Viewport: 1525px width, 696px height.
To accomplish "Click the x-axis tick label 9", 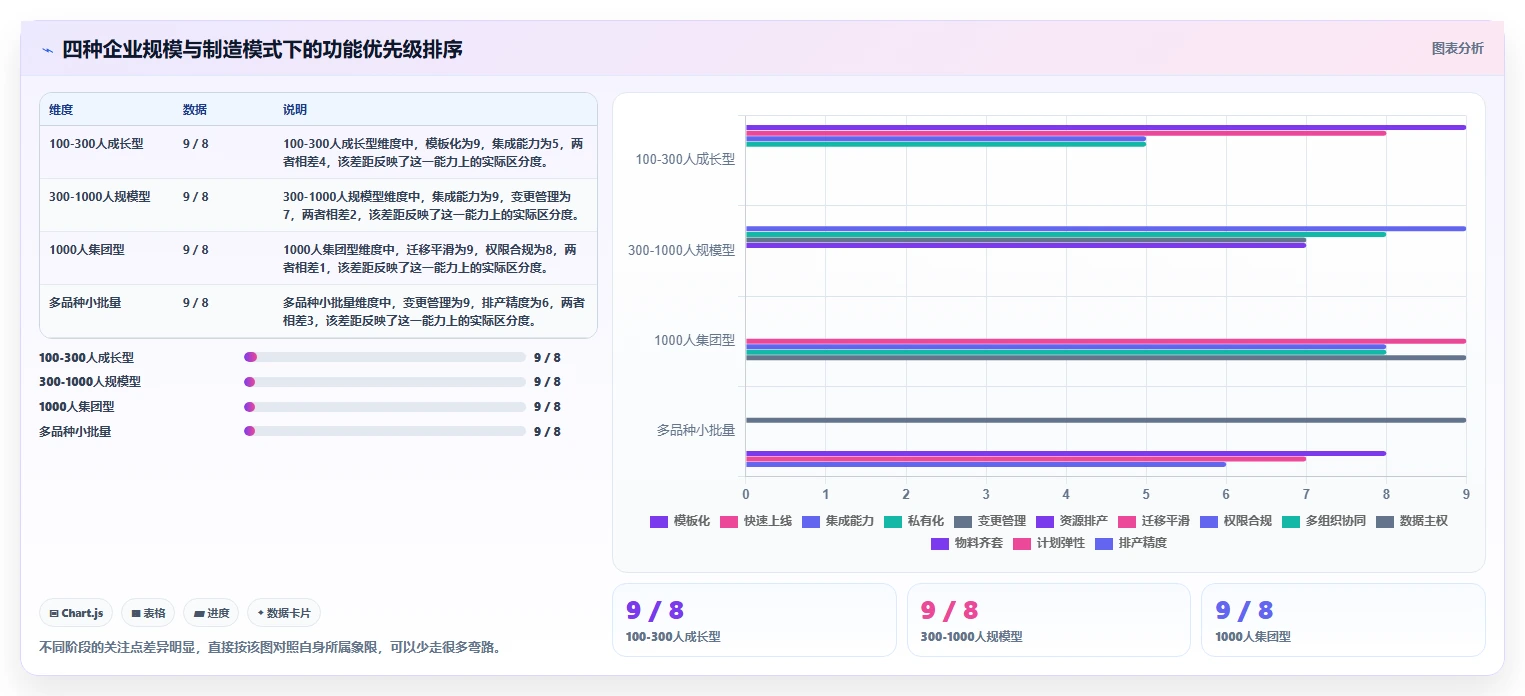I will coord(1466,494).
